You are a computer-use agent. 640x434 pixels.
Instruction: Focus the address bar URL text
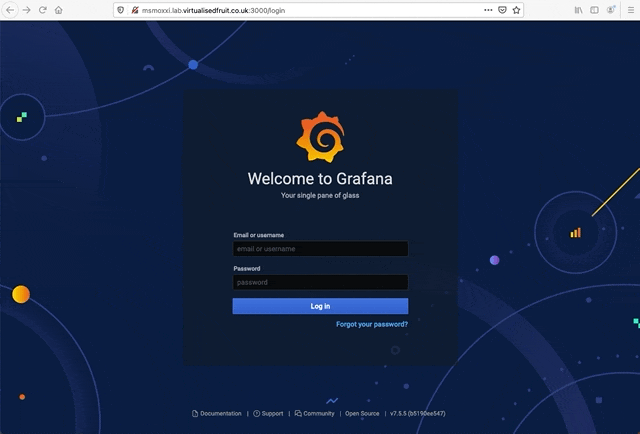coord(213,11)
